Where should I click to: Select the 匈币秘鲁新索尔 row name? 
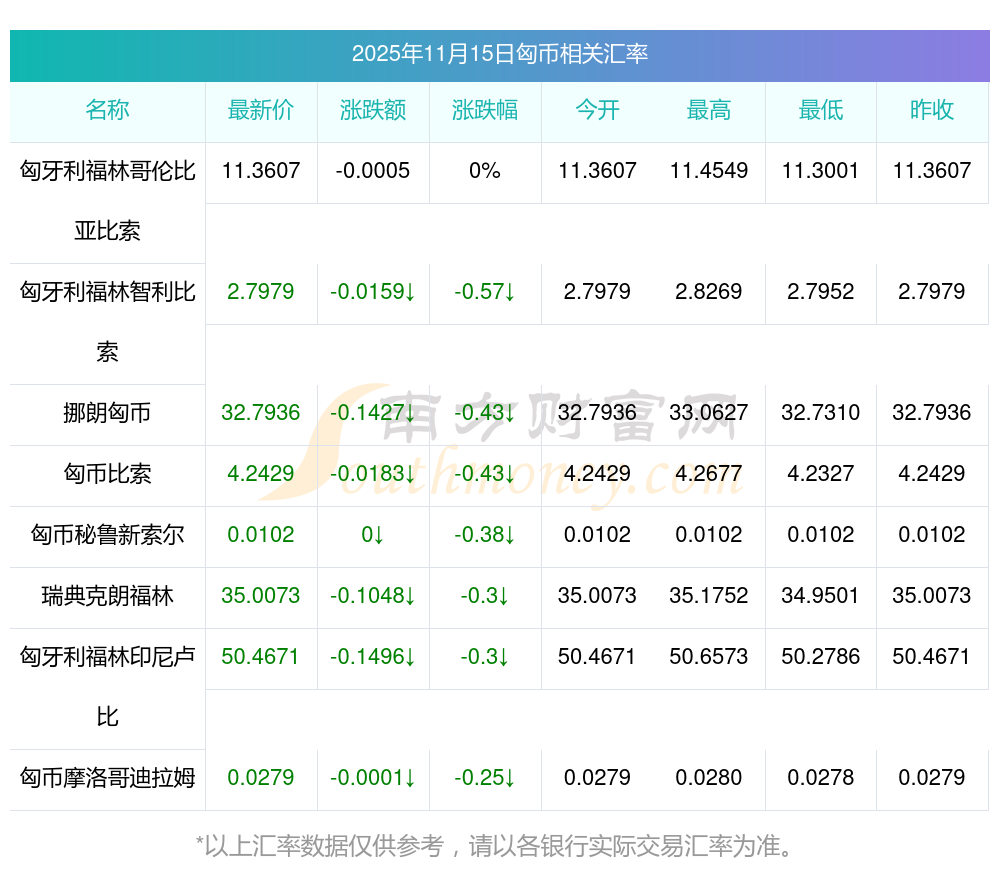point(107,535)
